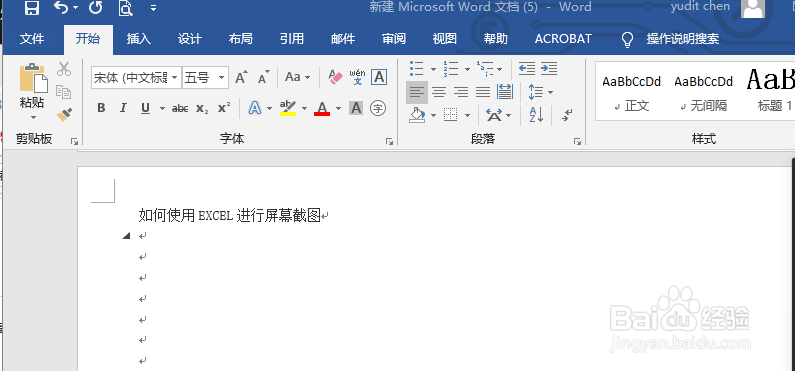Image resolution: width=795 pixels, height=371 pixels.
Task: Switch to the 邮件 tab
Action: point(343,39)
